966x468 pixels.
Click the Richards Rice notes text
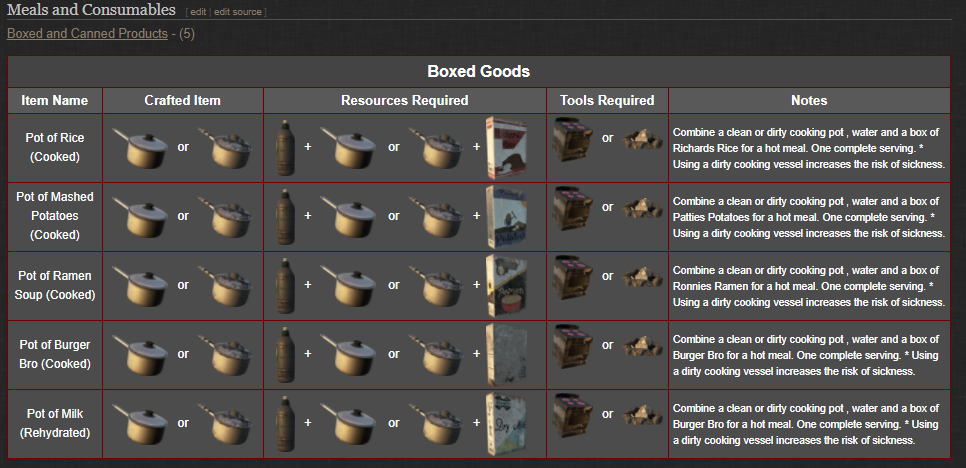click(809, 148)
